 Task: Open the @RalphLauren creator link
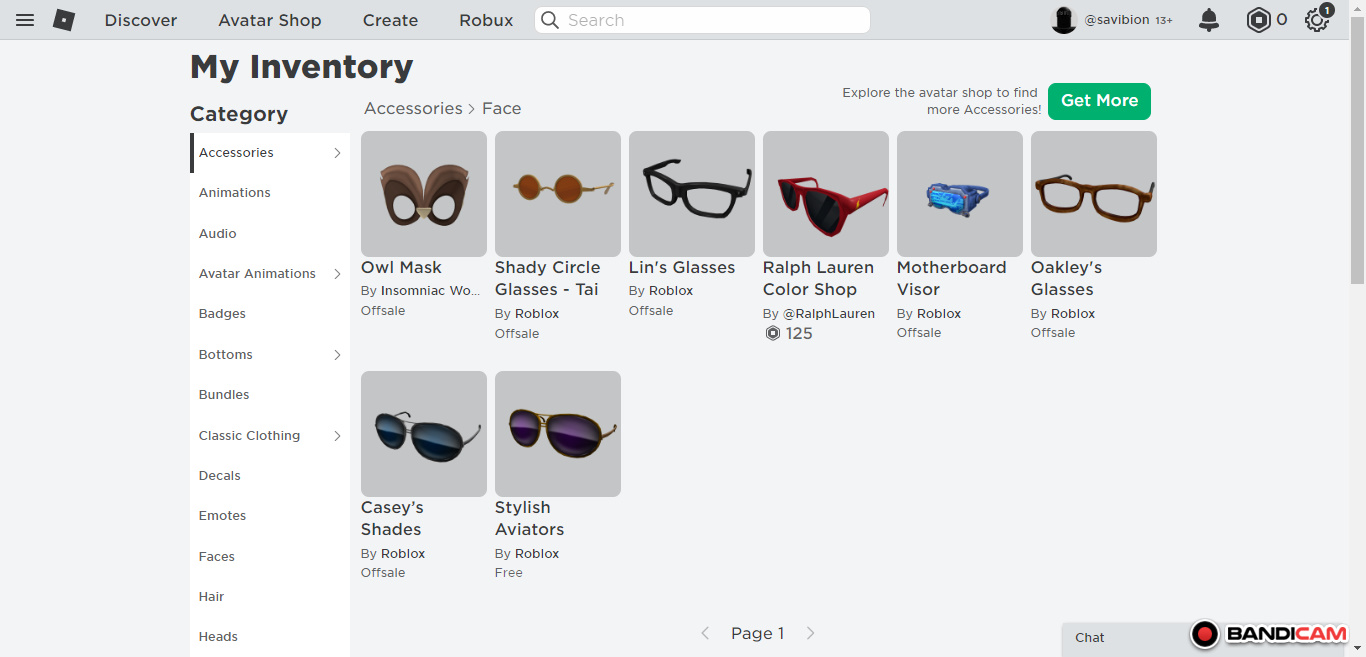coord(828,313)
